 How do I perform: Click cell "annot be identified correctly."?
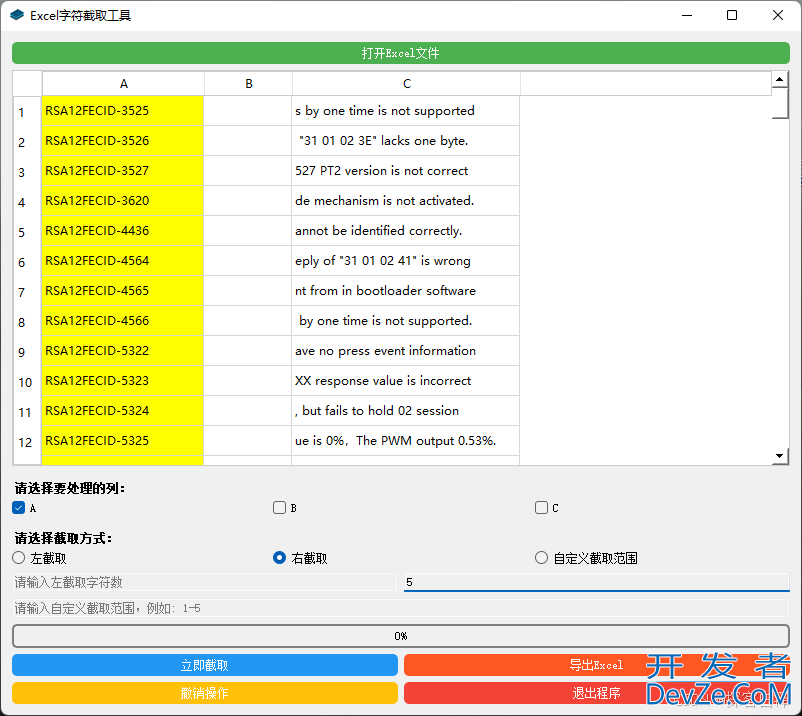[x=406, y=231]
